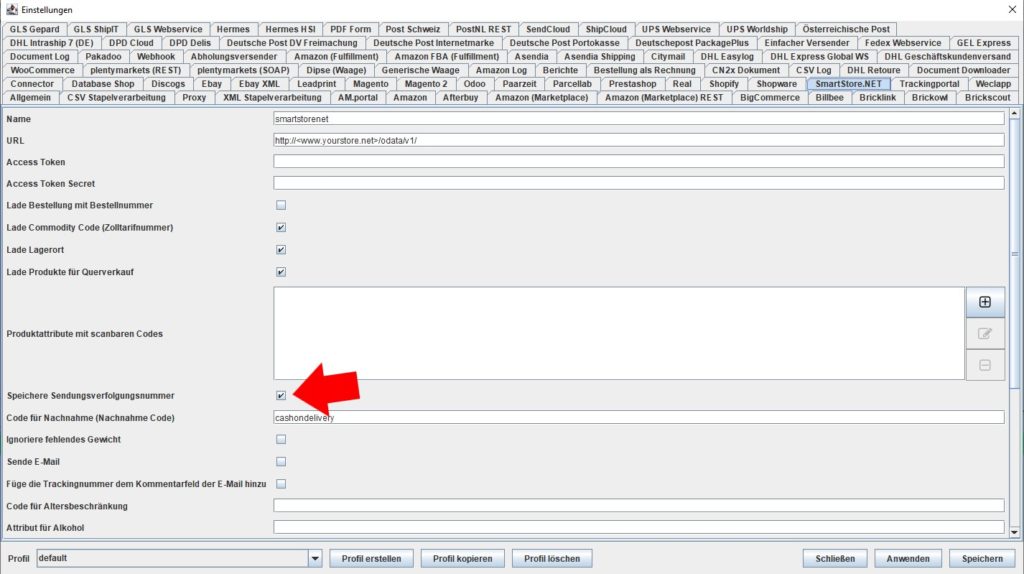Open the Trackingportal tab
This screenshot has height=574, width=1024.
[929, 84]
